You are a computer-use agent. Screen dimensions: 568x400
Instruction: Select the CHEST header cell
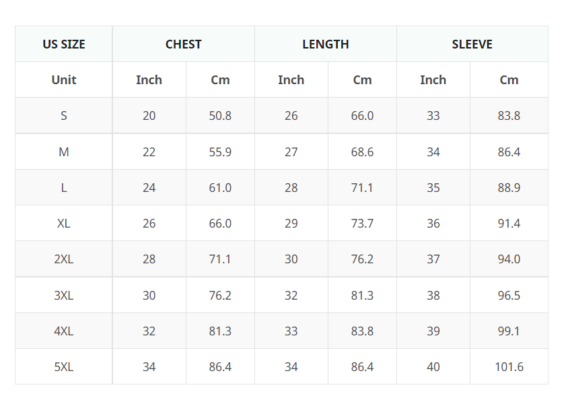[183, 44]
